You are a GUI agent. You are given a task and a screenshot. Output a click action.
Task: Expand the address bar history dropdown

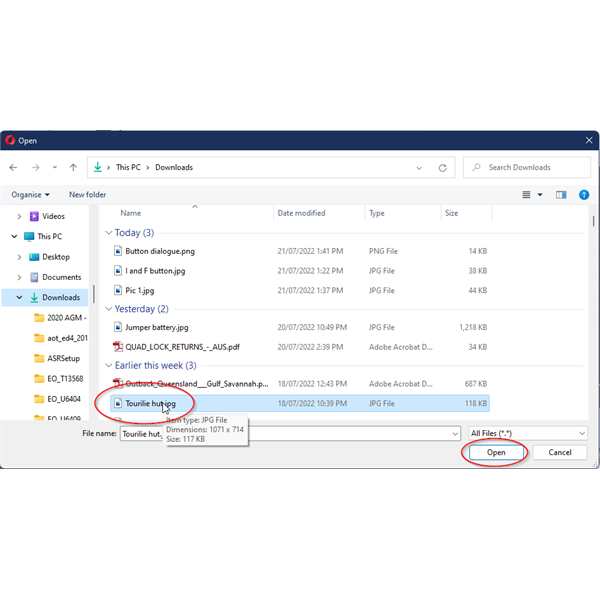(x=419, y=168)
